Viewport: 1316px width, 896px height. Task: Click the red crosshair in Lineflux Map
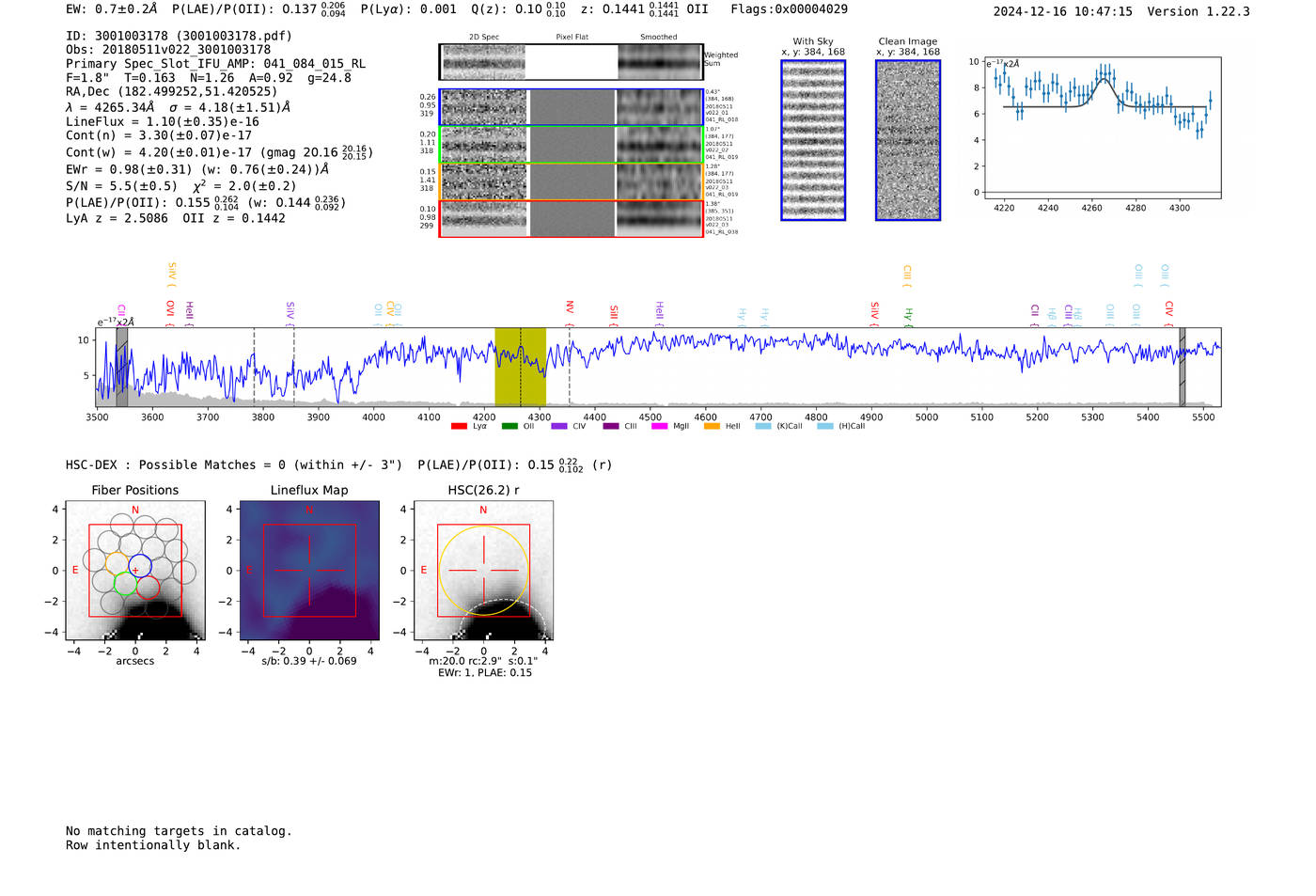(x=309, y=571)
